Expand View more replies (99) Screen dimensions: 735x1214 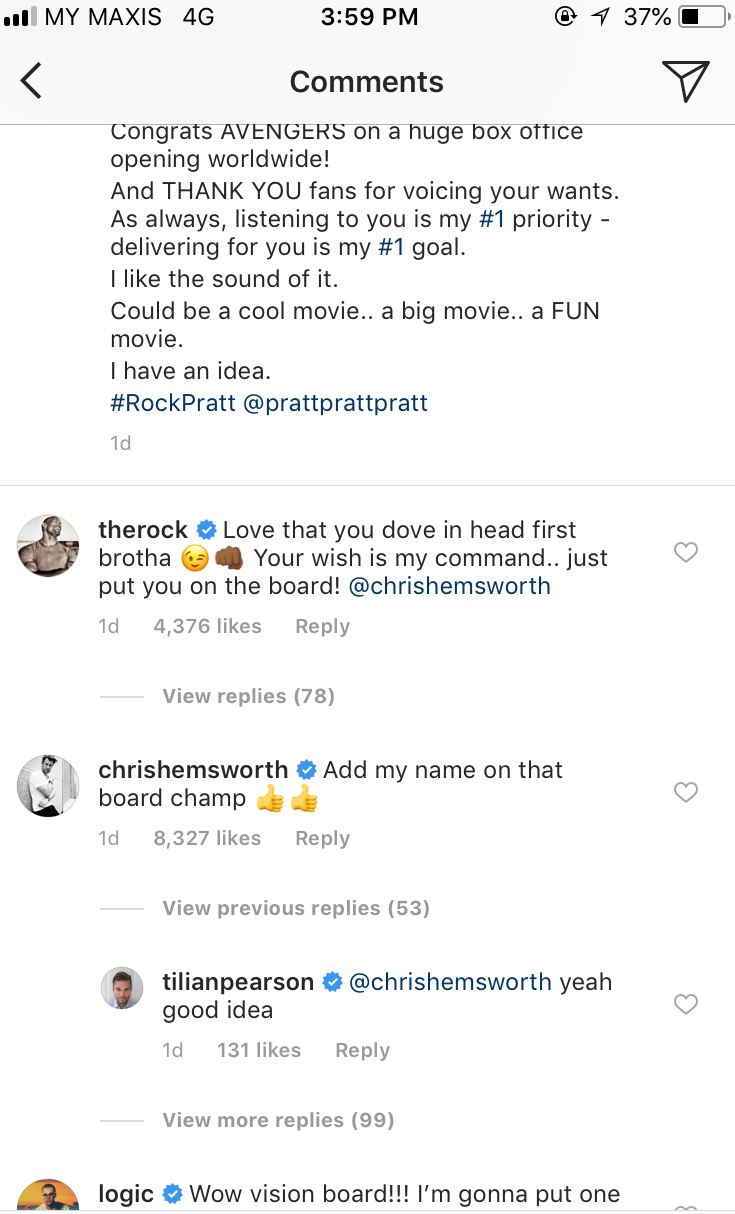tap(278, 1120)
